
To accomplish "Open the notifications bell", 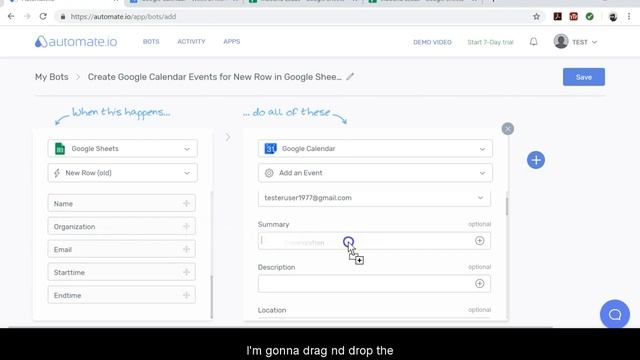I will coord(533,42).
